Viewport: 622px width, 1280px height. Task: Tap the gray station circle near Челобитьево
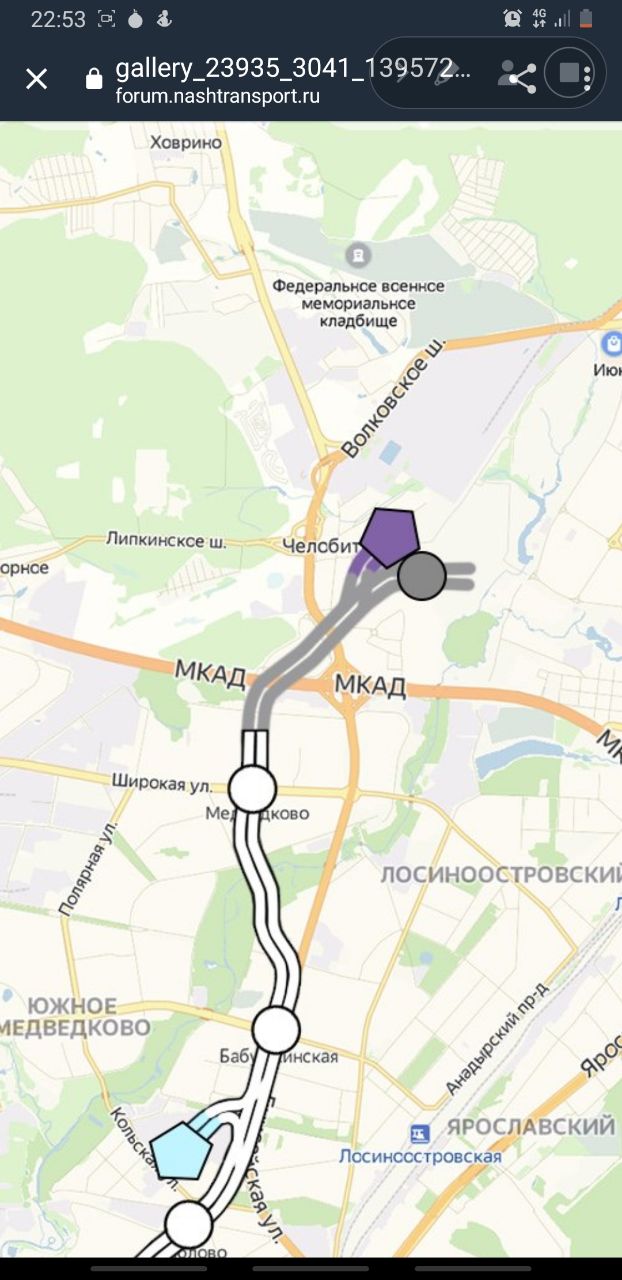[422, 576]
